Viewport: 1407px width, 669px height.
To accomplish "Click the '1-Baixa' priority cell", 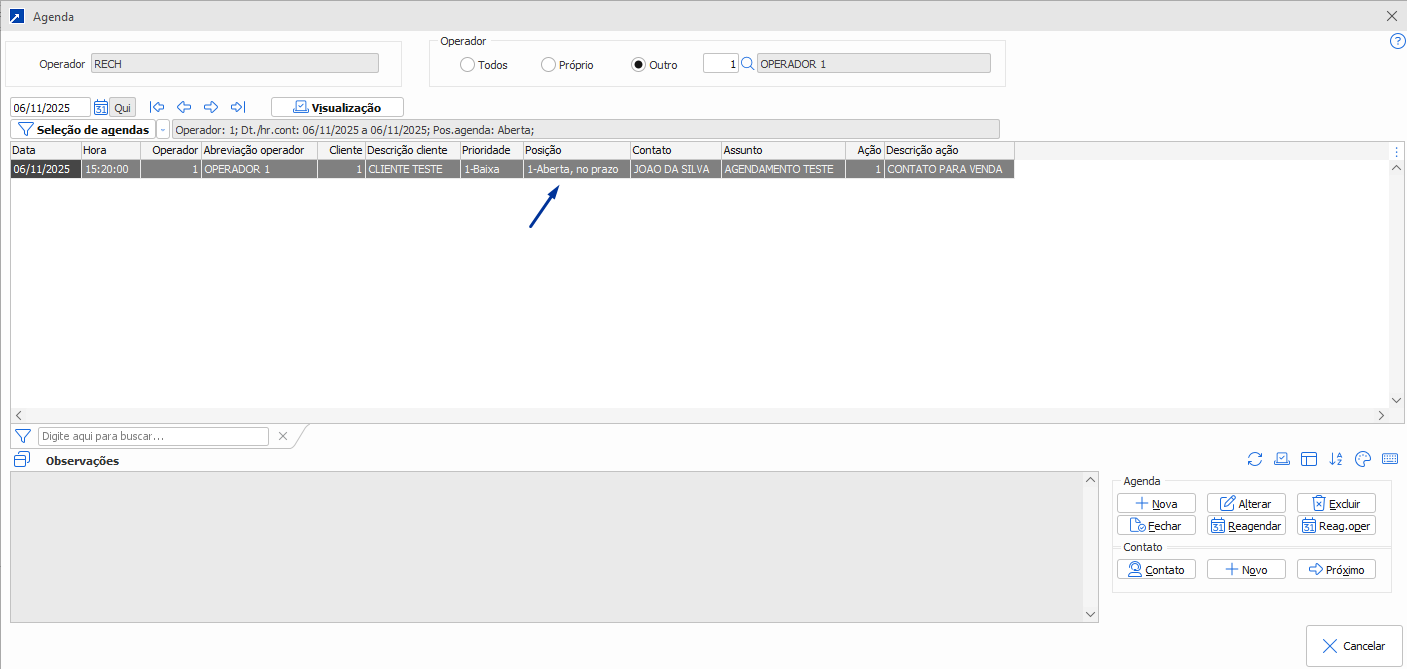I will click(x=492, y=169).
